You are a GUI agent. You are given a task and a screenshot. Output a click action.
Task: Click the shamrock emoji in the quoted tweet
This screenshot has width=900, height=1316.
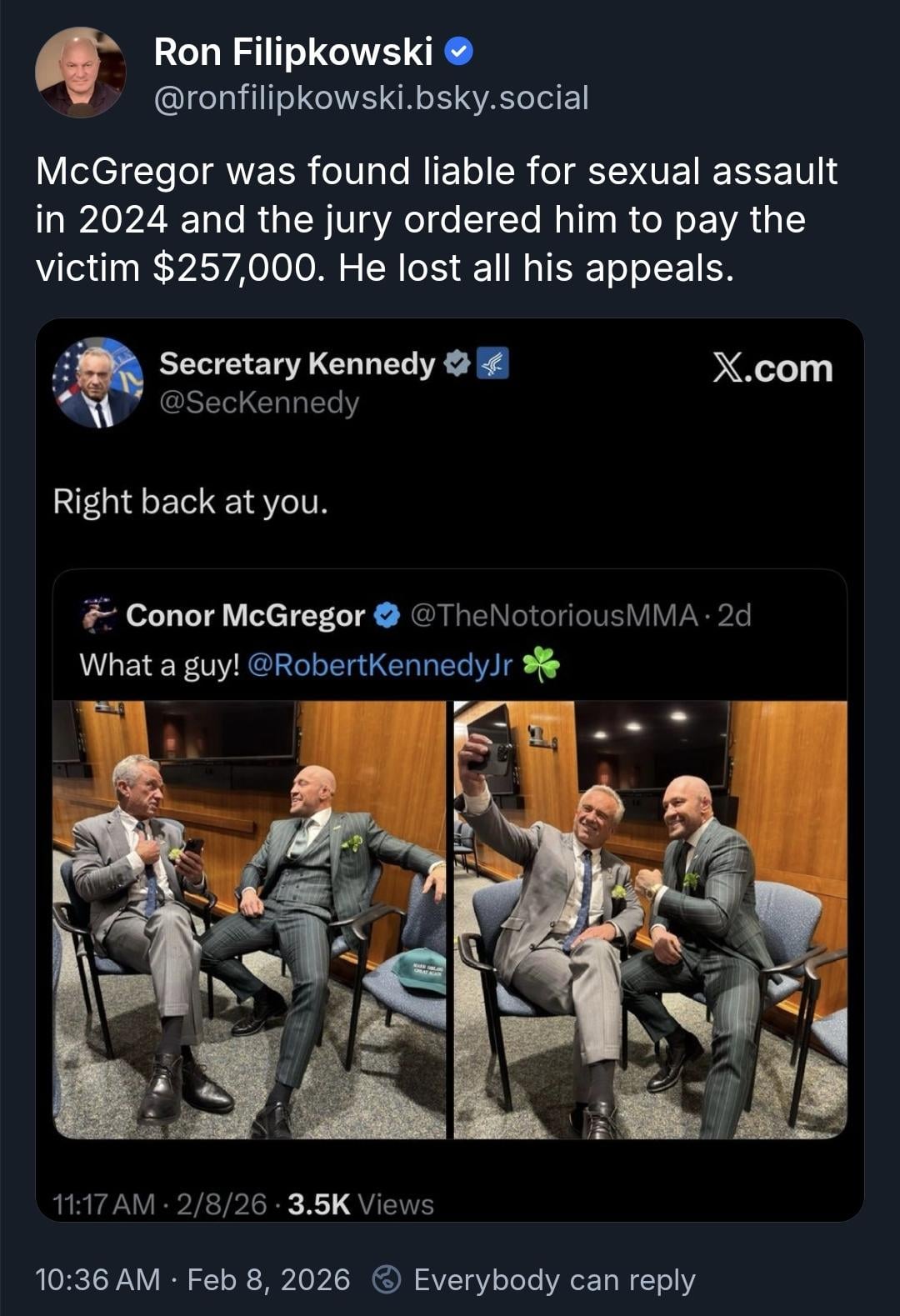[x=541, y=665]
